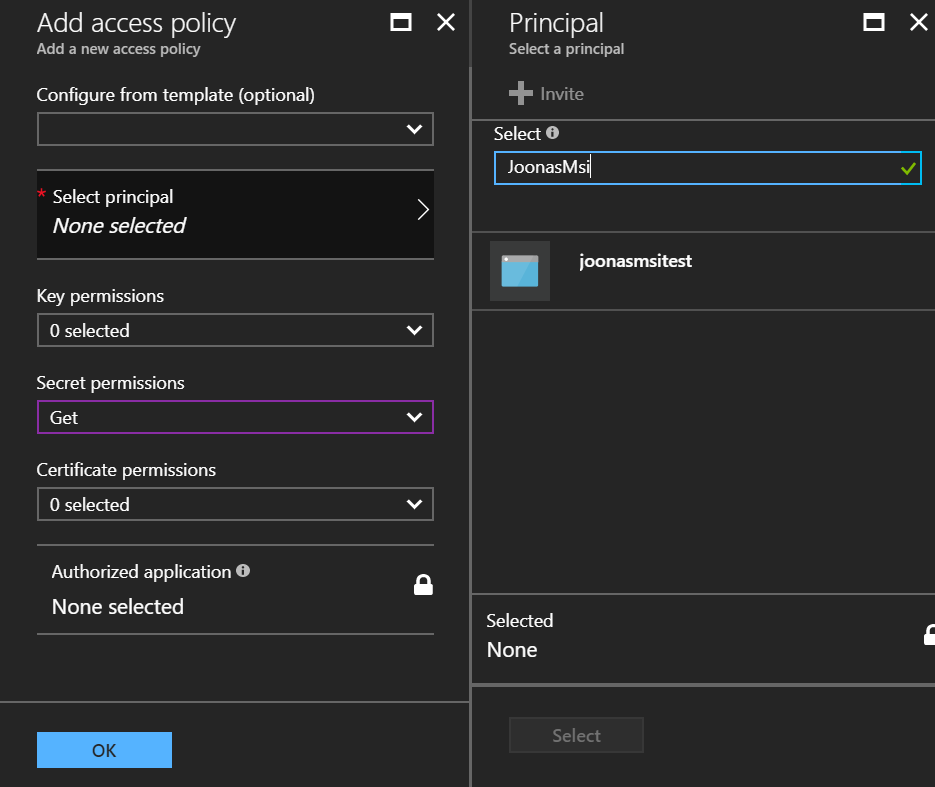Expand Certificate permissions dropdown
The height and width of the screenshot is (787, 935).
pyautogui.click(x=235, y=504)
